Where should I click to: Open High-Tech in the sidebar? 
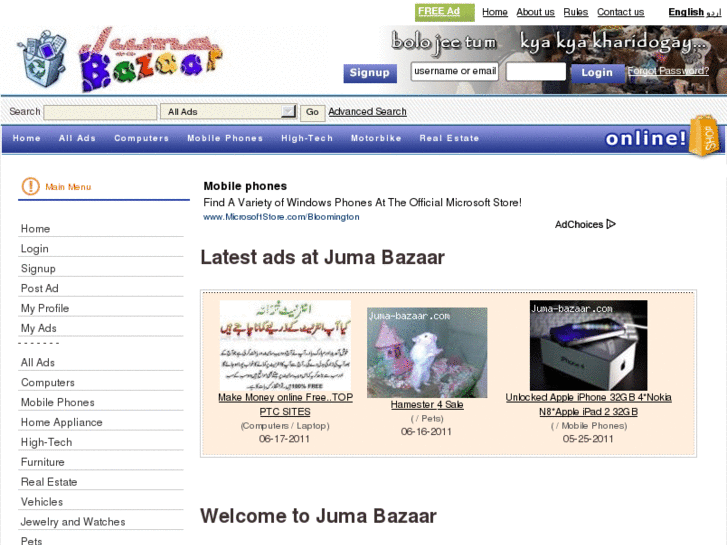pos(46,442)
